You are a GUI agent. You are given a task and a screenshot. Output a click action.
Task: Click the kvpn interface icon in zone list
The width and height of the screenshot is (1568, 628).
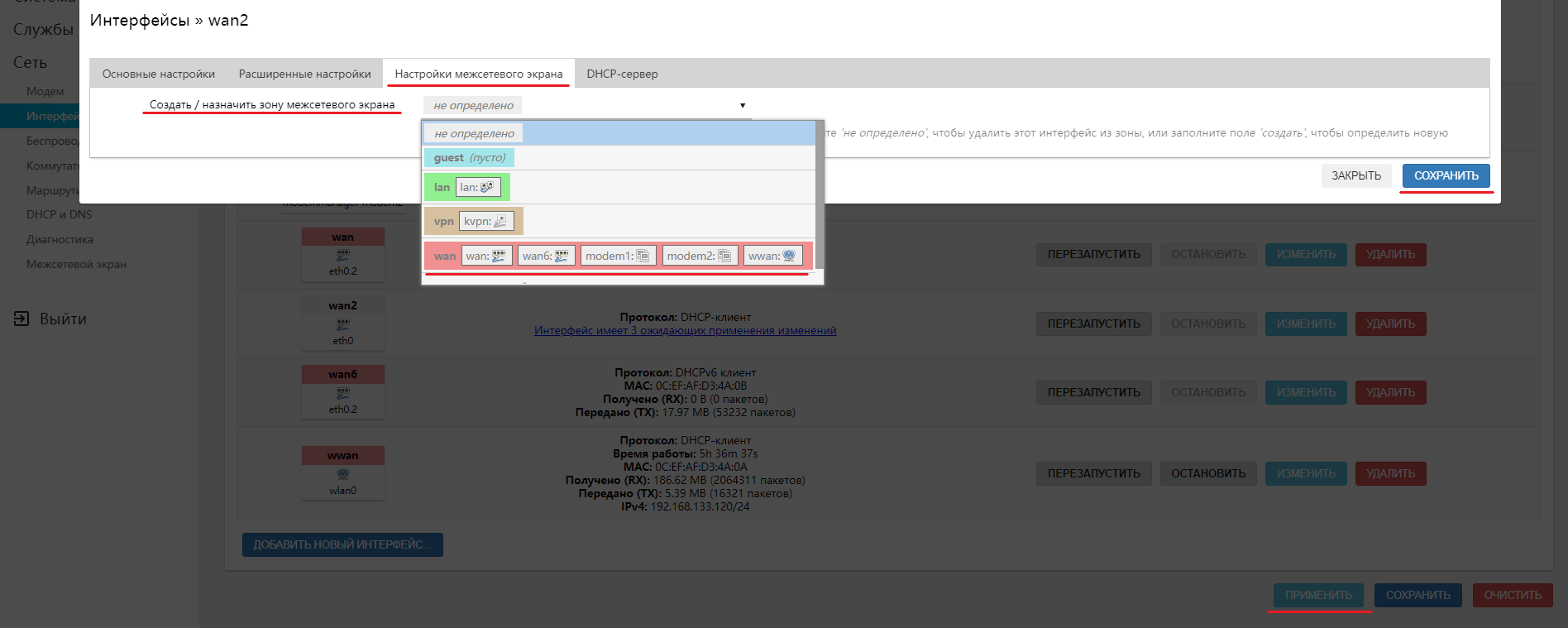(x=500, y=221)
